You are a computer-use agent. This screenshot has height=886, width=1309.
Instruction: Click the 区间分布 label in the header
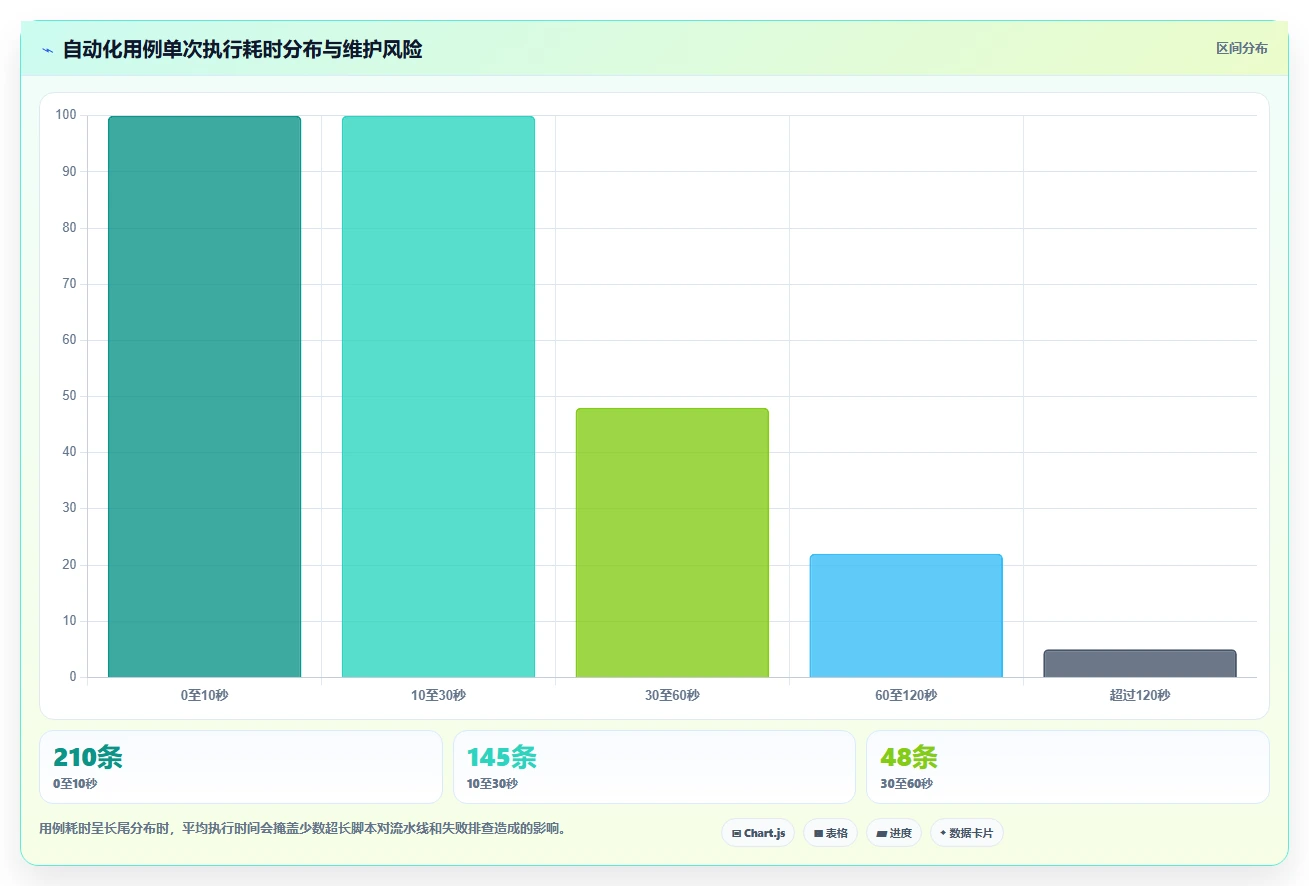(x=1242, y=49)
